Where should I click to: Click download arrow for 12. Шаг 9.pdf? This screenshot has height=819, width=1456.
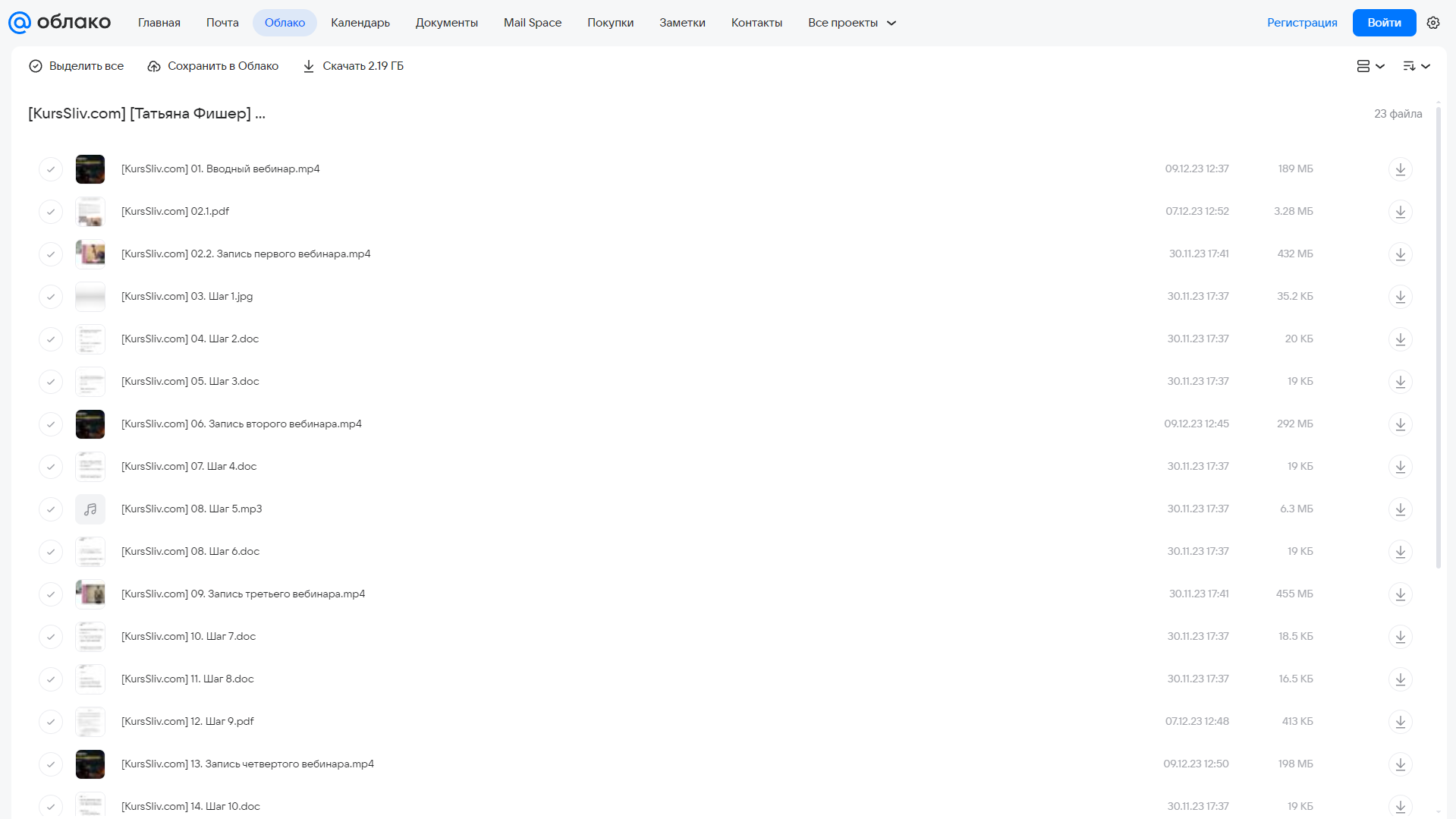click(x=1400, y=722)
